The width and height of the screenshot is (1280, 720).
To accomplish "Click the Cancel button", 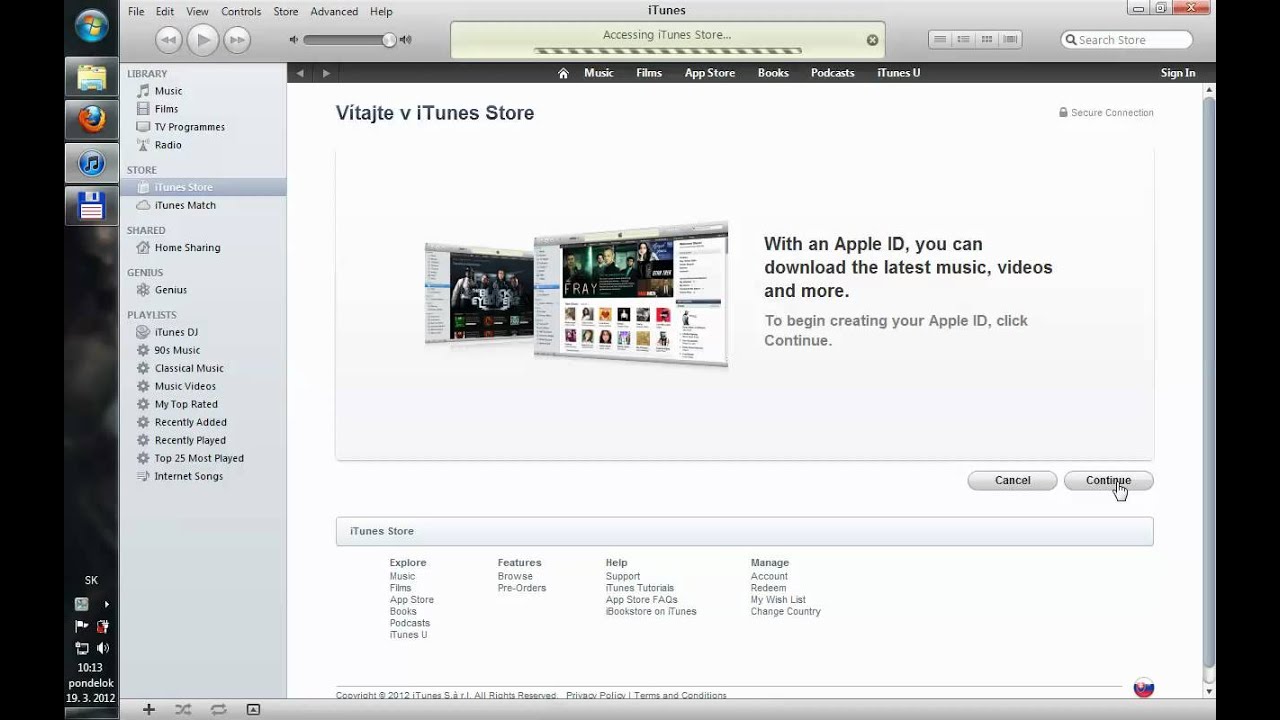I will click(1013, 481).
